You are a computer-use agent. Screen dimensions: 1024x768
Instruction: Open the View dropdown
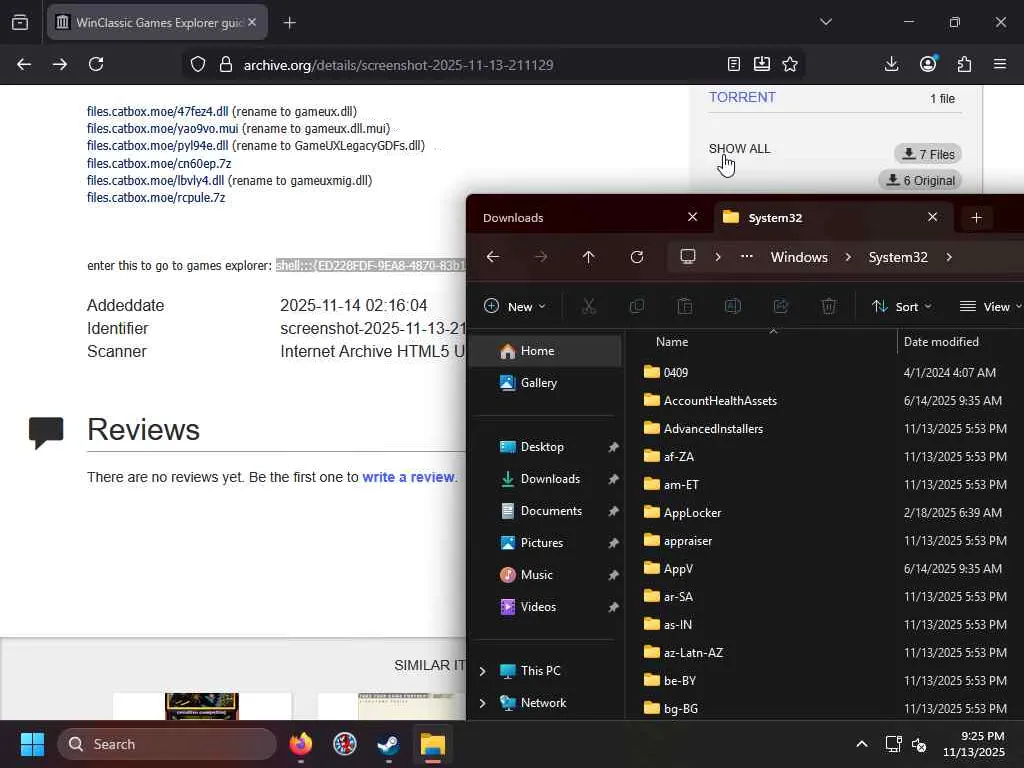click(990, 306)
